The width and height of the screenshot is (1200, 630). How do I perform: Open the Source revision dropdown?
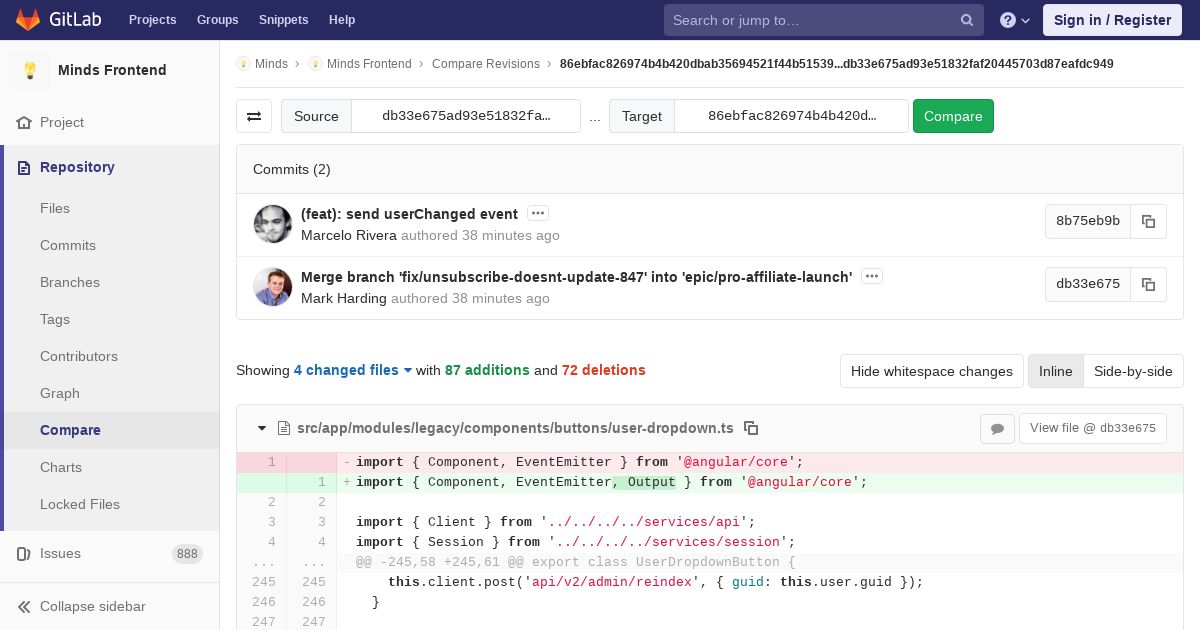click(465, 116)
